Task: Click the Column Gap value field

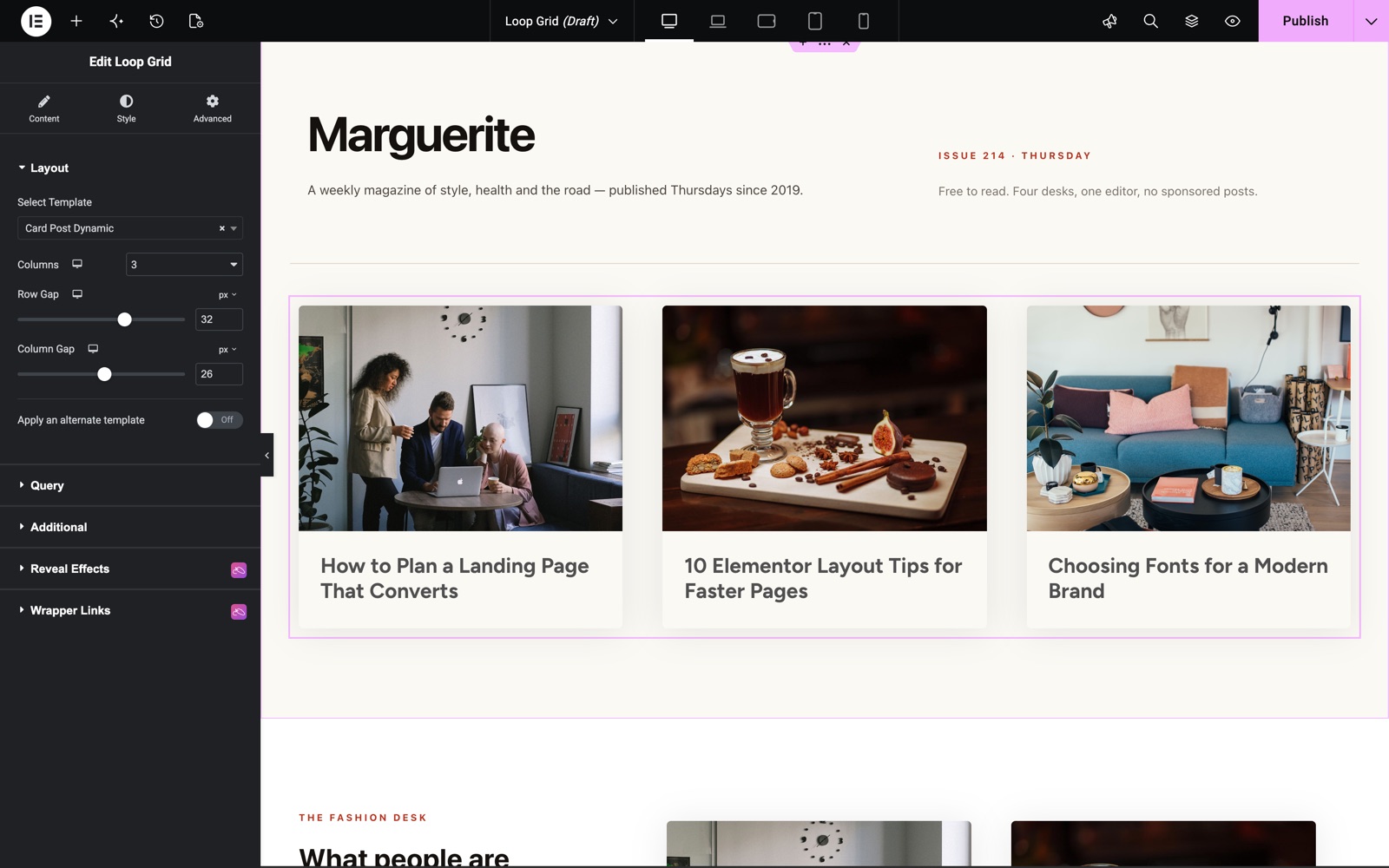Action: pos(219,374)
